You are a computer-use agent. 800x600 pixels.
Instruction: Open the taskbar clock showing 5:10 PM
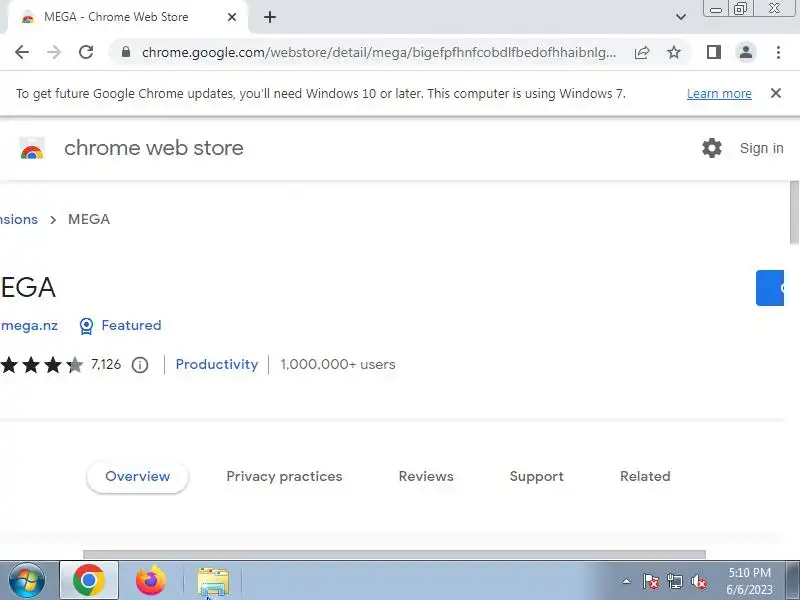click(x=749, y=581)
